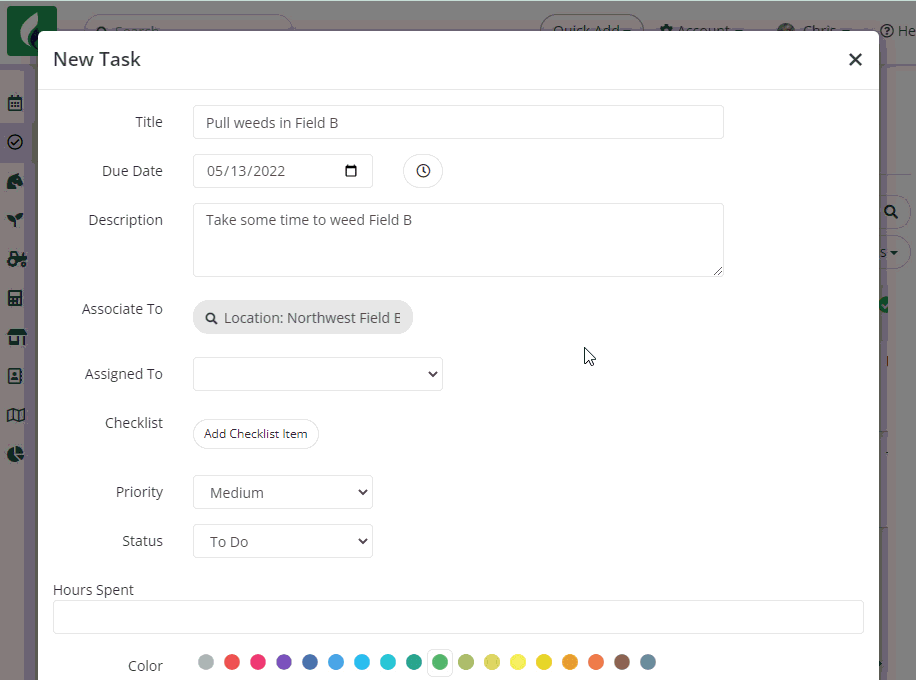Select the brown color swatch
The width and height of the screenshot is (916, 680).
tap(622, 662)
